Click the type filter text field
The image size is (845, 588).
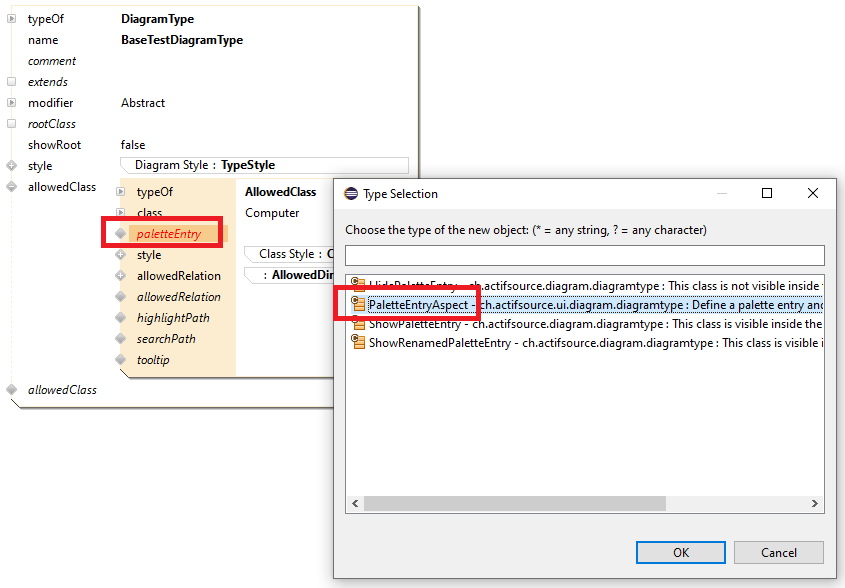pyautogui.click(x=584, y=255)
